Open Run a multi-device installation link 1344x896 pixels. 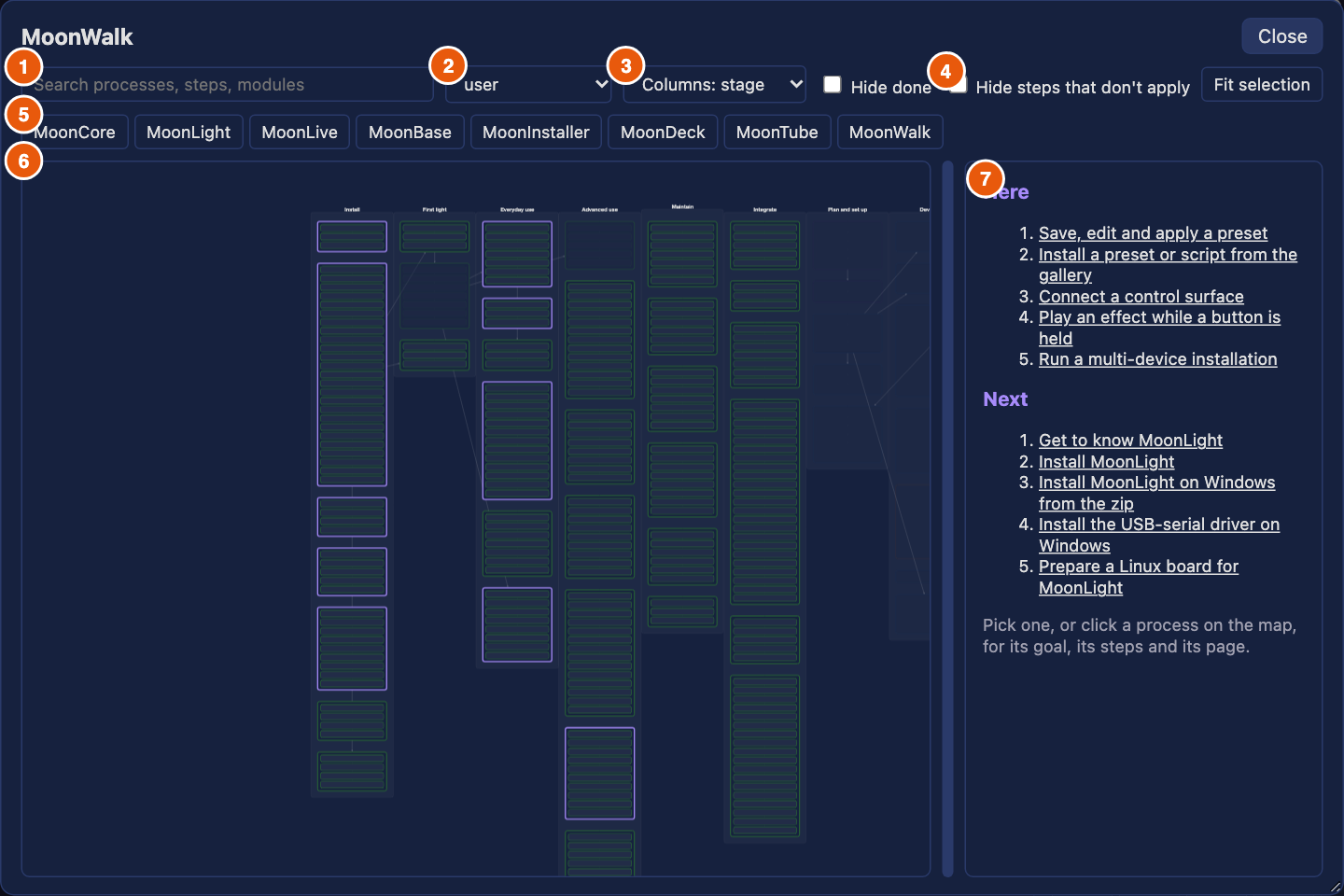point(1157,359)
